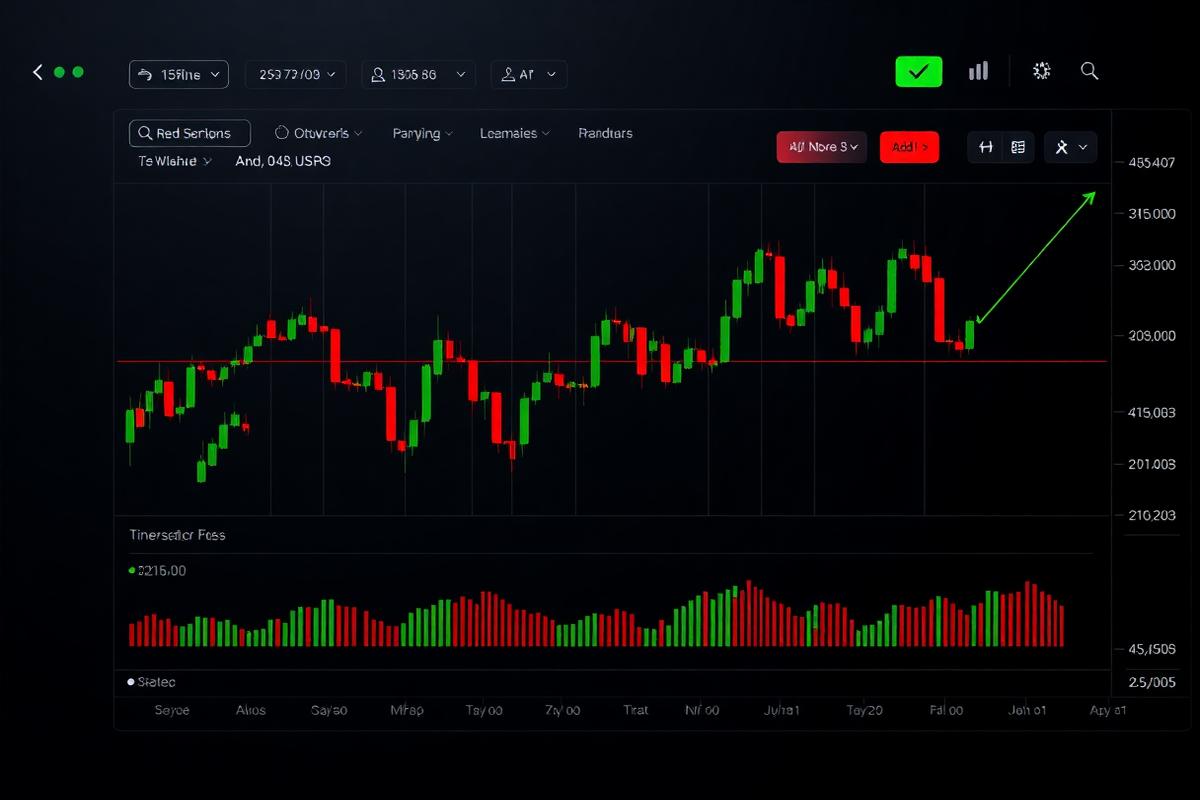This screenshot has width=1200, height=800.
Task: Click the undo arrow icon in '15fine' box
Action: click(x=144, y=74)
